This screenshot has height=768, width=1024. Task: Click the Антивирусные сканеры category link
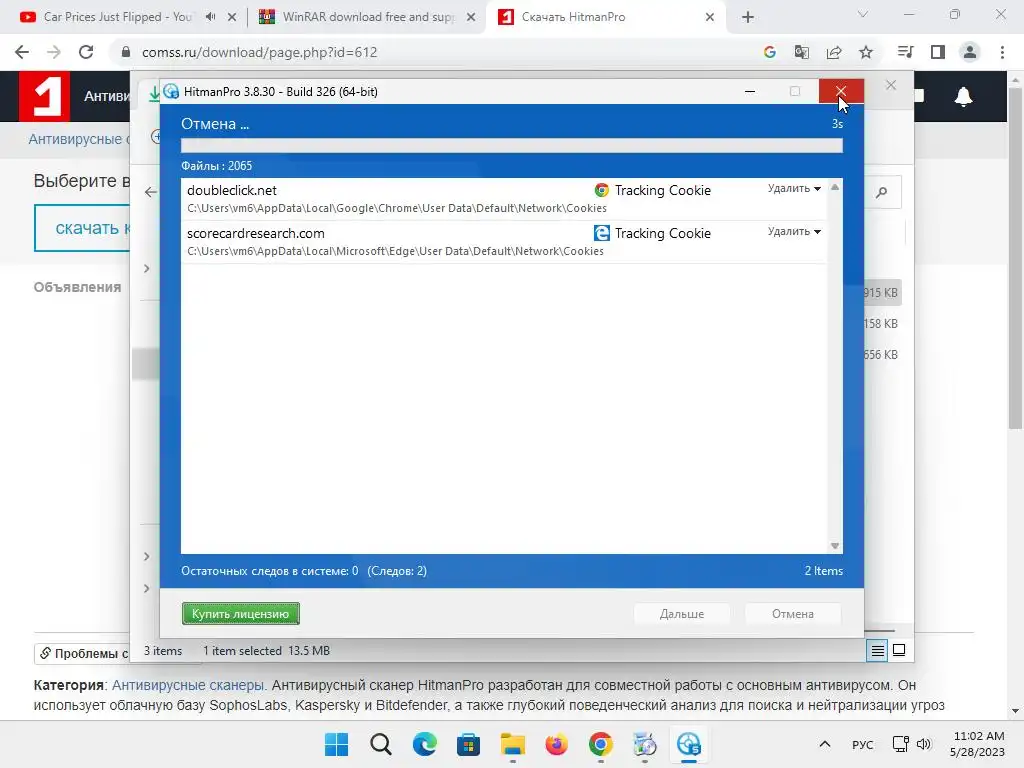point(187,685)
